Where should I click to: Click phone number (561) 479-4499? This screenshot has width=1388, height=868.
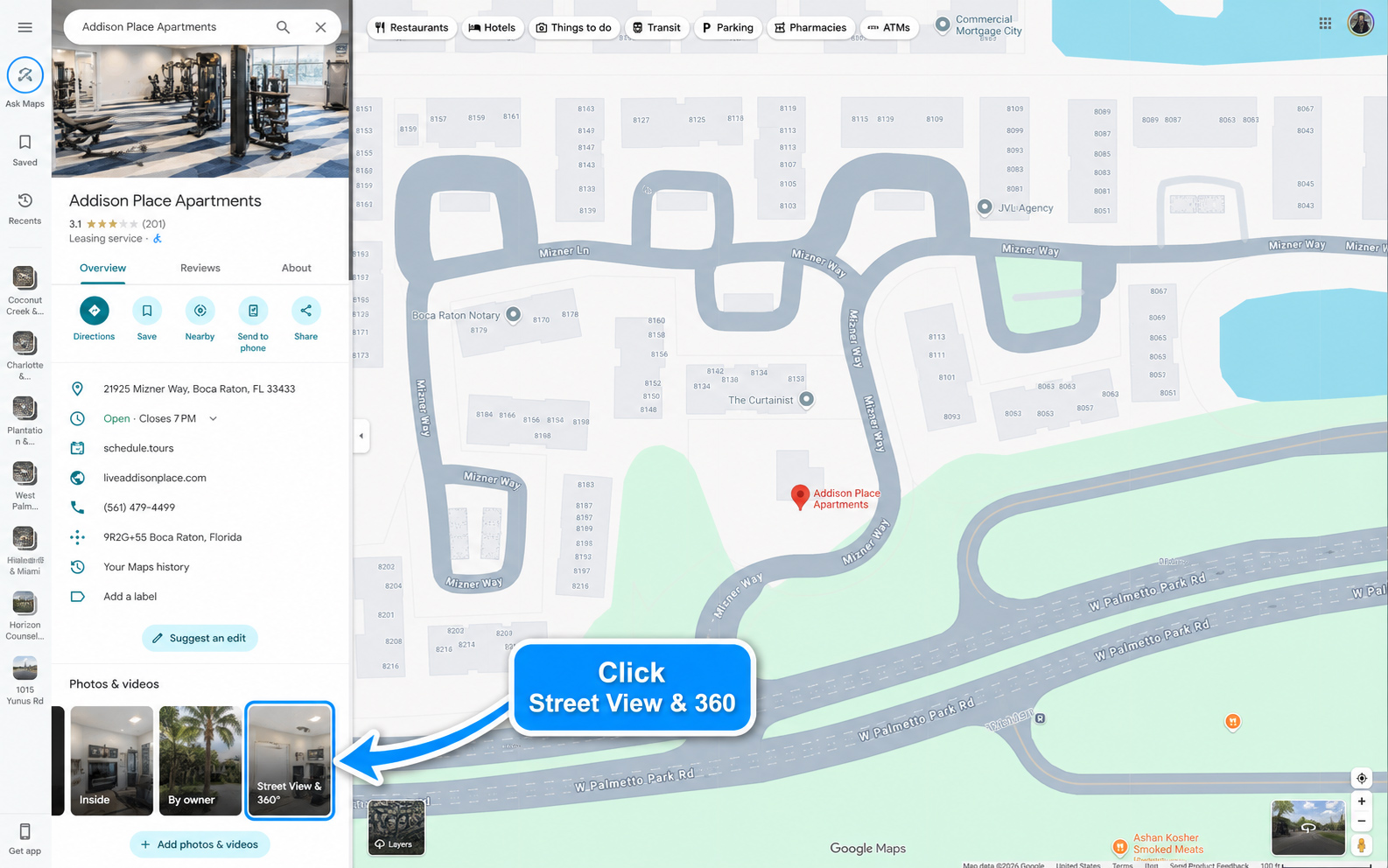click(x=139, y=507)
